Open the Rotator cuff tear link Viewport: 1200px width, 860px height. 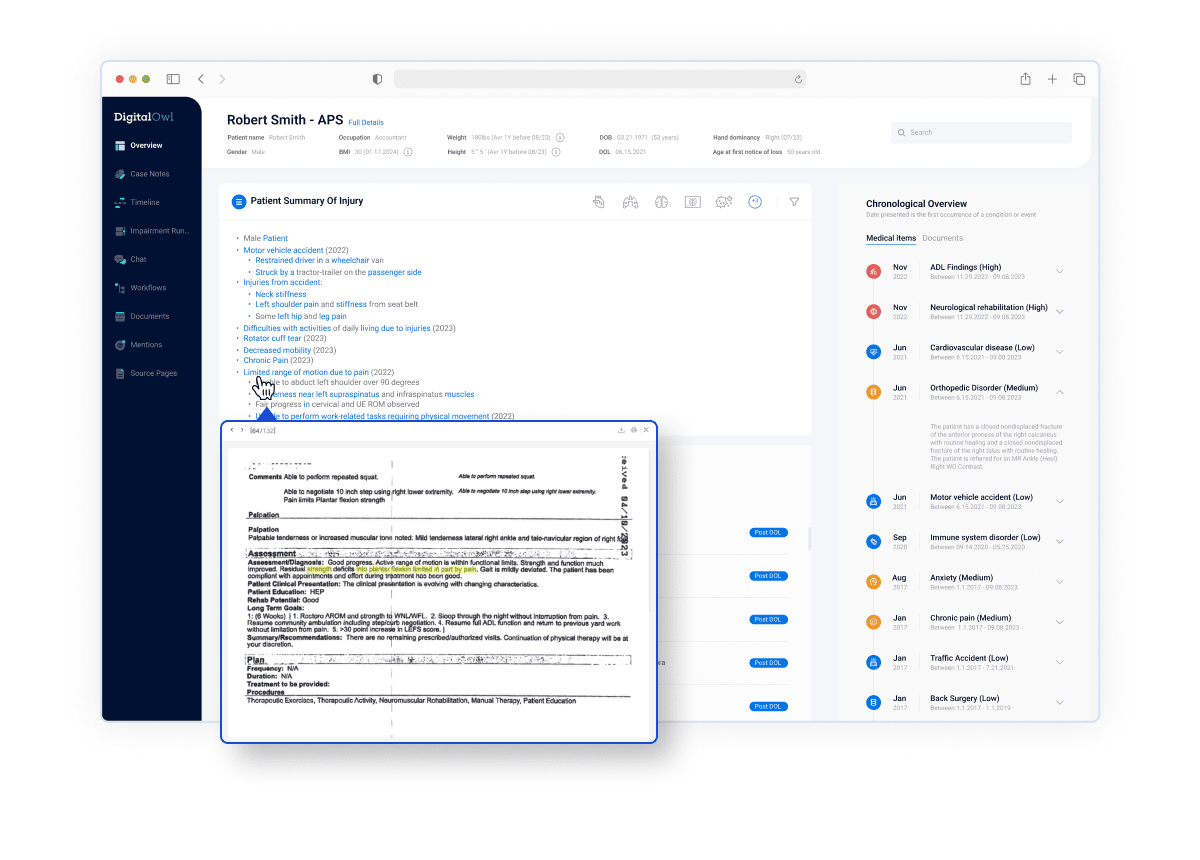tap(272, 339)
